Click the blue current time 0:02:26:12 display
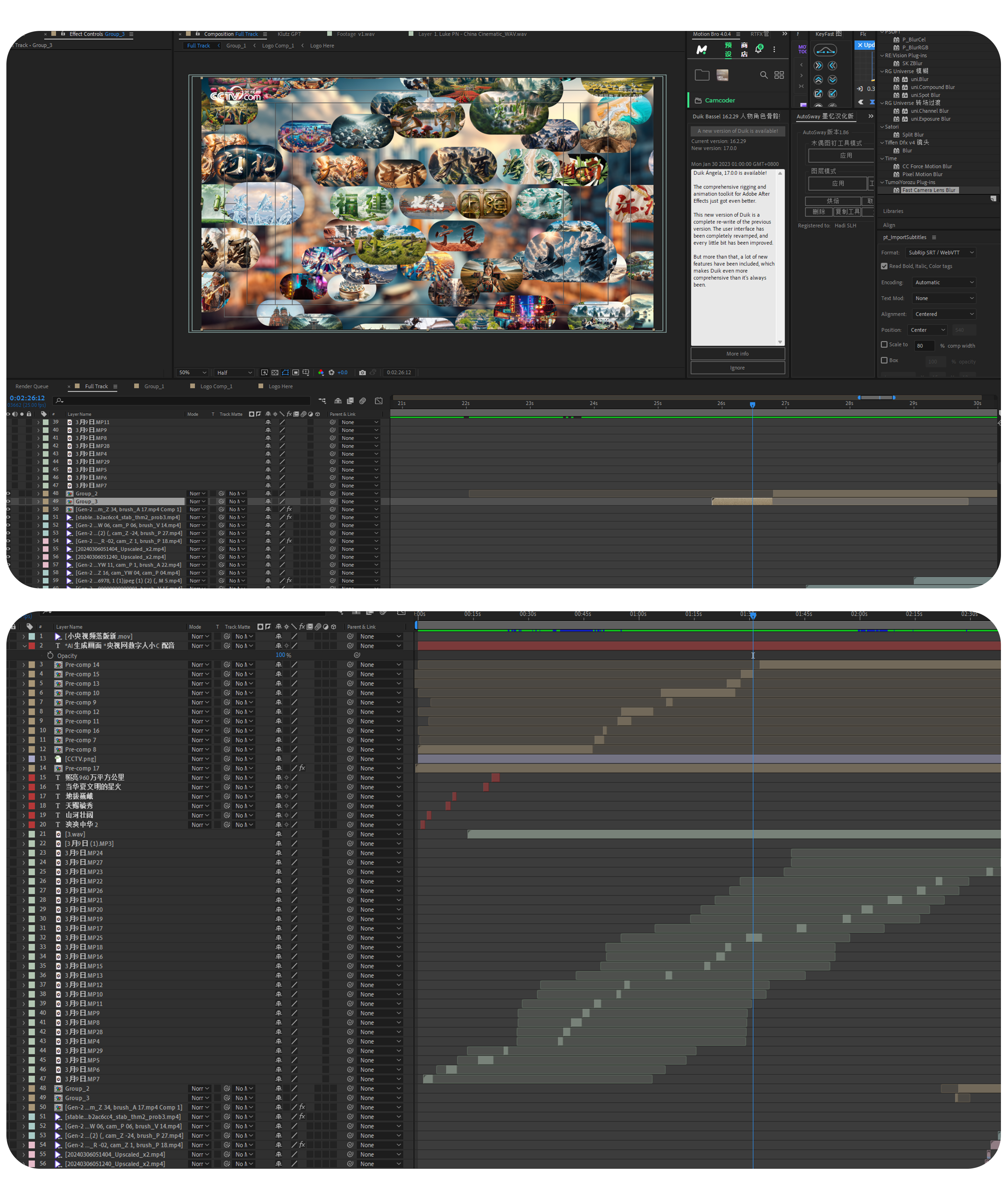The height and width of the screenshot is (1203, 1008). pos(27,398)
